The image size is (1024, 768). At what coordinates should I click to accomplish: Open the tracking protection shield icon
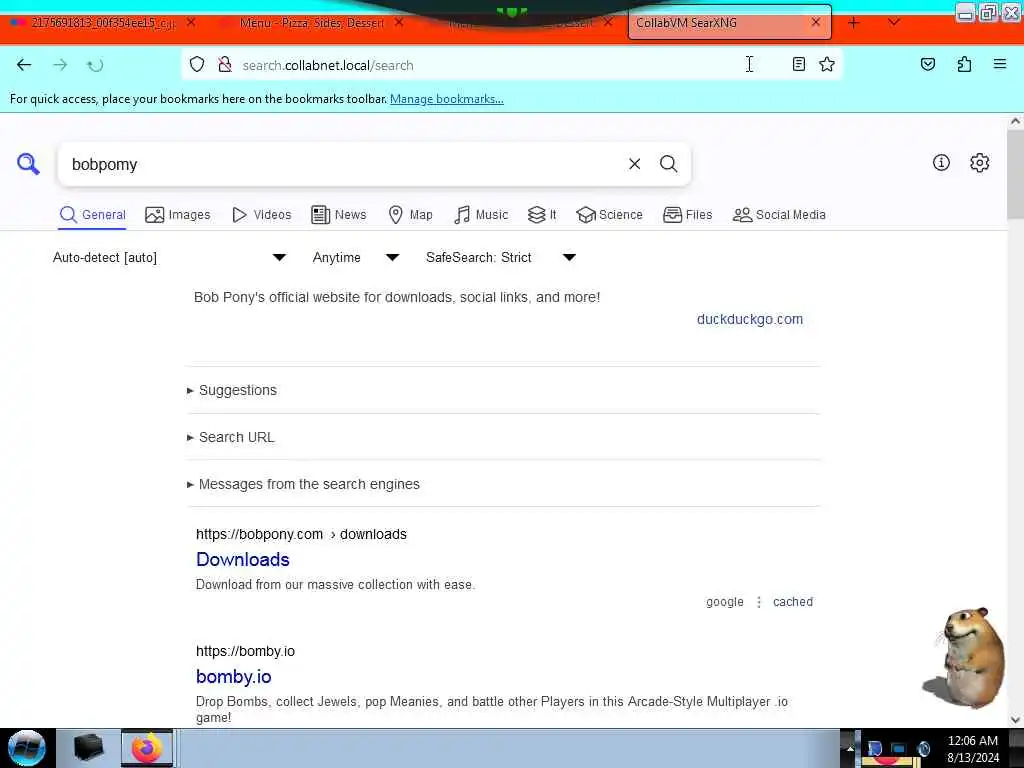point(197,65)
